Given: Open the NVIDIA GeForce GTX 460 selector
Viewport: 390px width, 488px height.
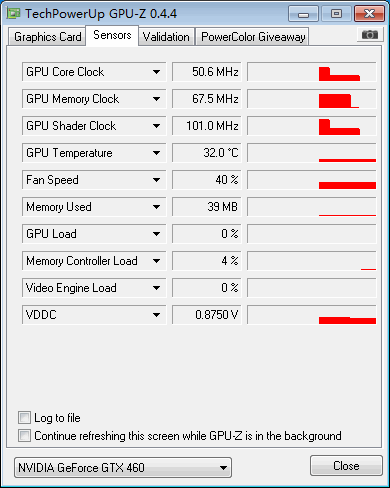Looking at the screenshot, I should (123, 467).
